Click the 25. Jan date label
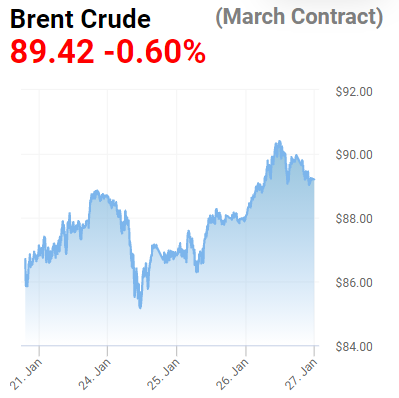 click(x=163, y=374)
